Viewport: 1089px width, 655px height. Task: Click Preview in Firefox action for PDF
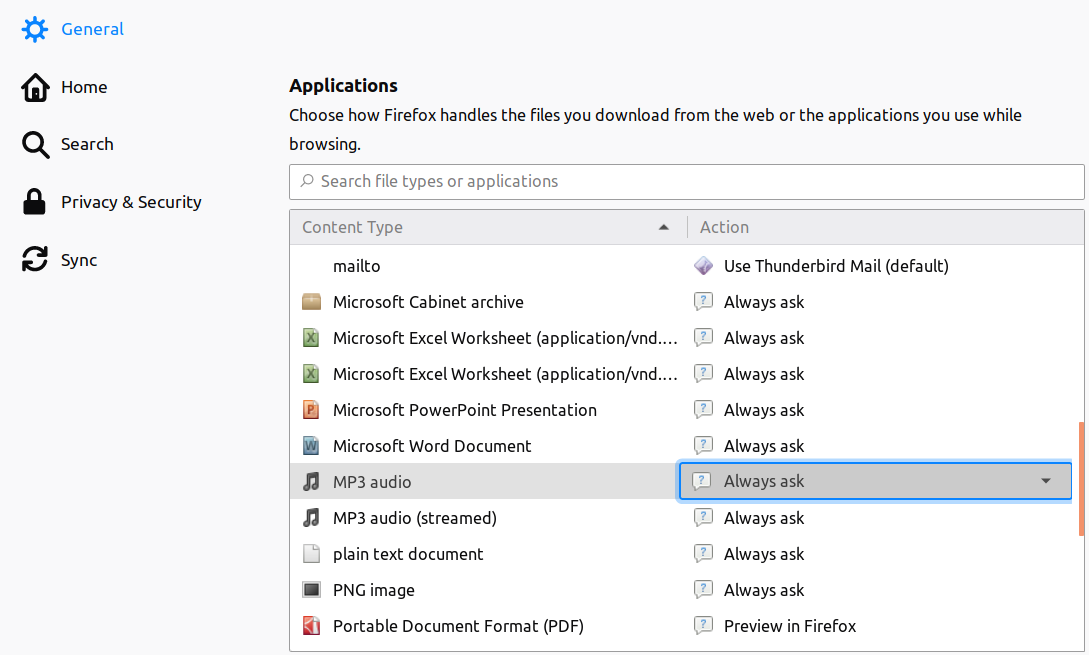[x=790, y=626]
